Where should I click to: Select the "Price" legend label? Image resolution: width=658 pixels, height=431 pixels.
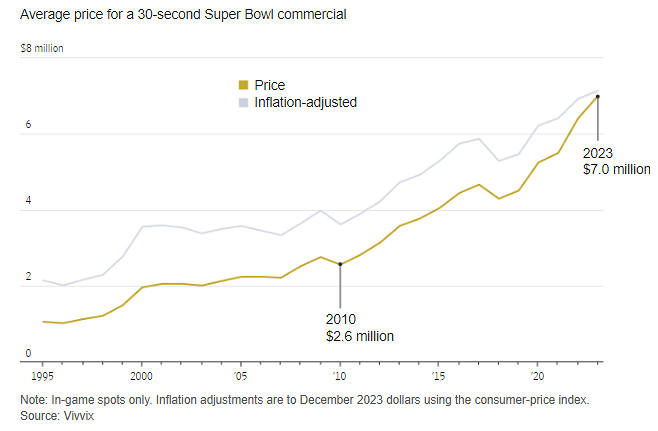(x=270, y=86)
